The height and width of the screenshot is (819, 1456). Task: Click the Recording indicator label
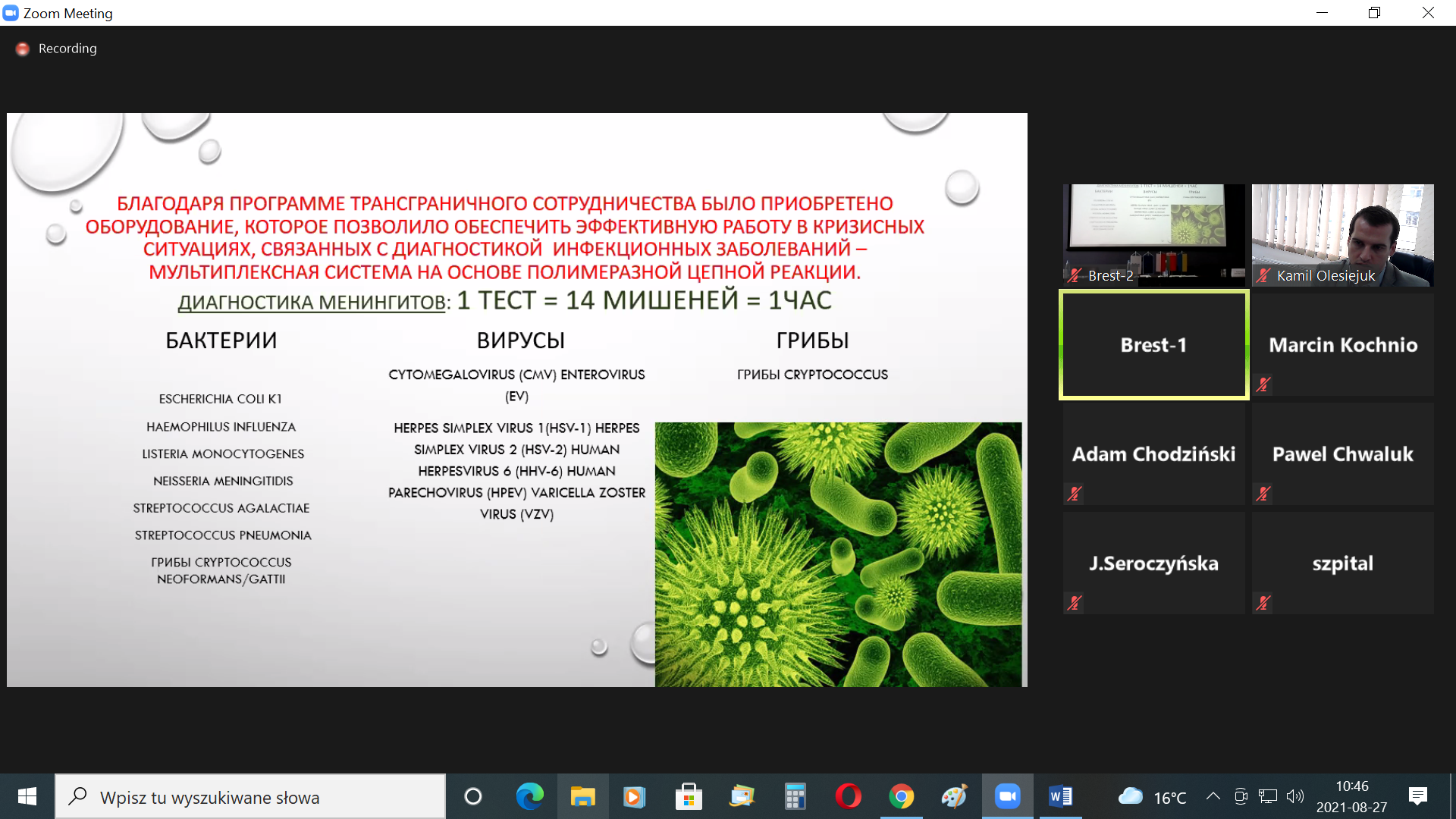(67, 49)
